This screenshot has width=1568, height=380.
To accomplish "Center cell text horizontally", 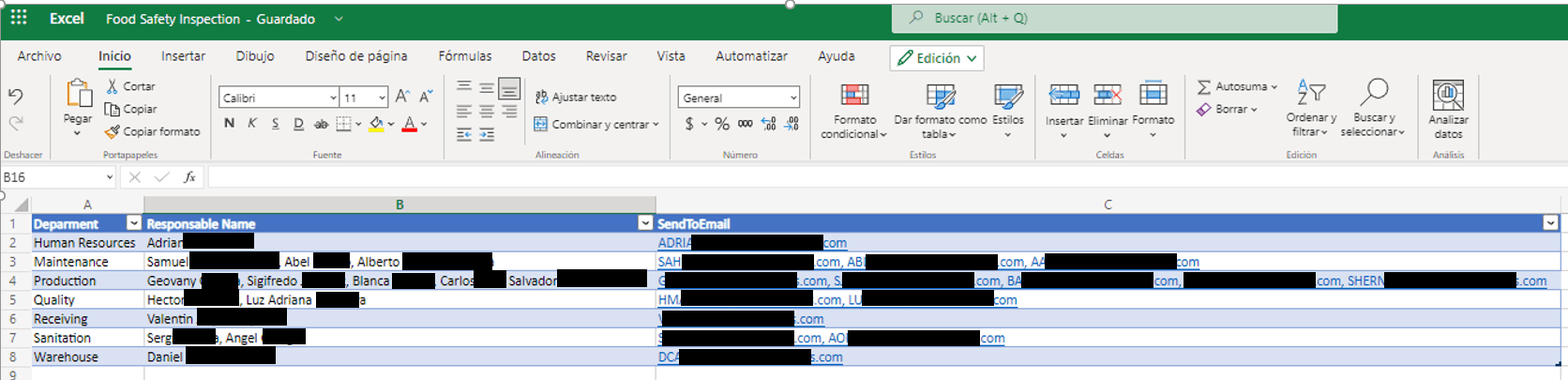I will pos(487,111).
